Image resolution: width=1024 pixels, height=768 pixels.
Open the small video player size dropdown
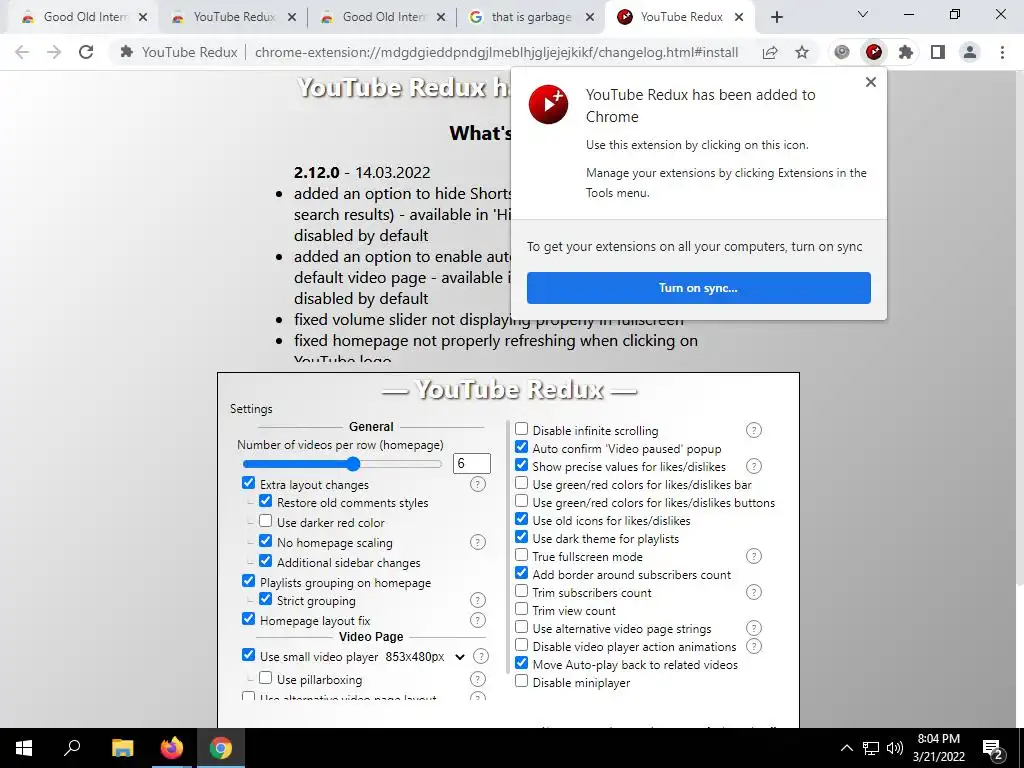[425, 657]
